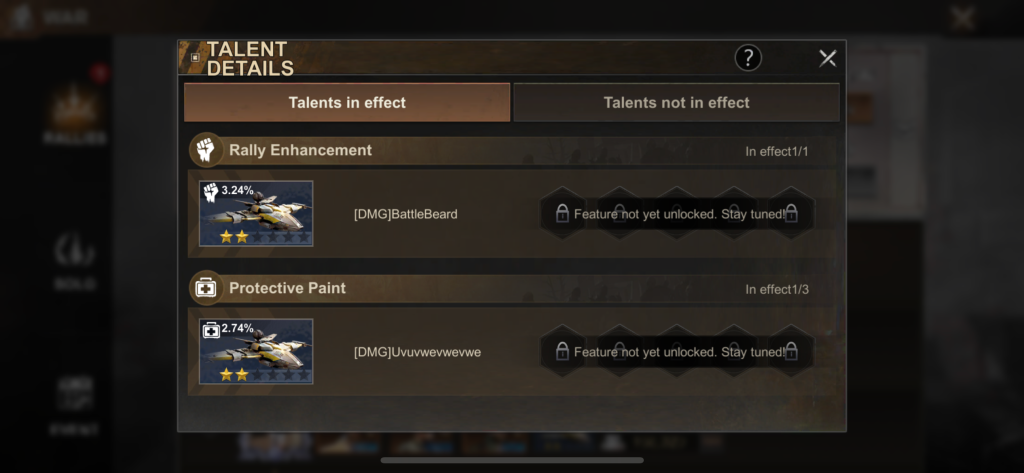The width and height of the screenshot is (1024, 473).
Task: Tap the first locked hexagon slot for BattleBeard
Action: pos(562,213)
